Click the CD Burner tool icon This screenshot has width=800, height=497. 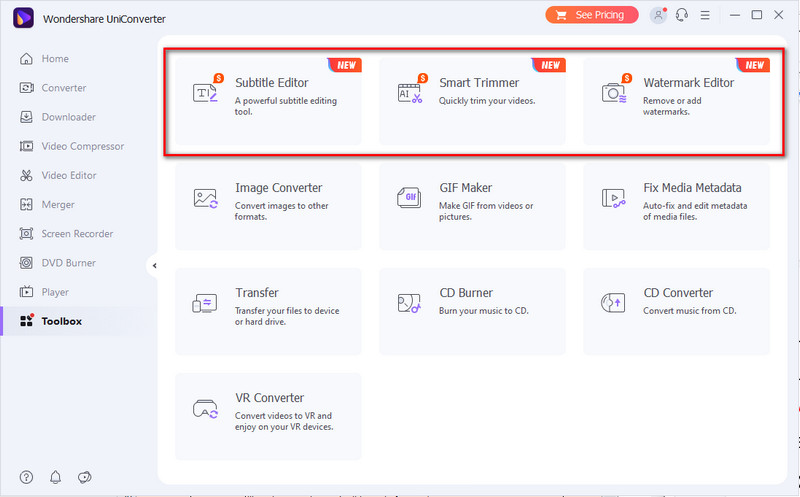[x=409, y=303]
